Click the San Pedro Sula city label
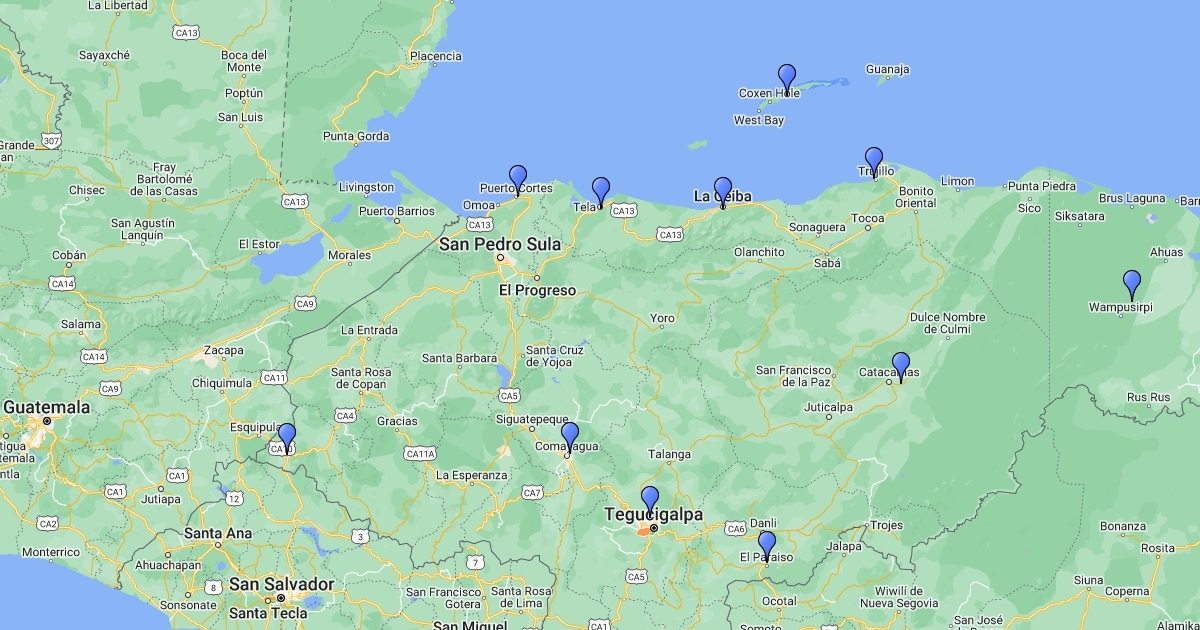 tap(501, 243)
